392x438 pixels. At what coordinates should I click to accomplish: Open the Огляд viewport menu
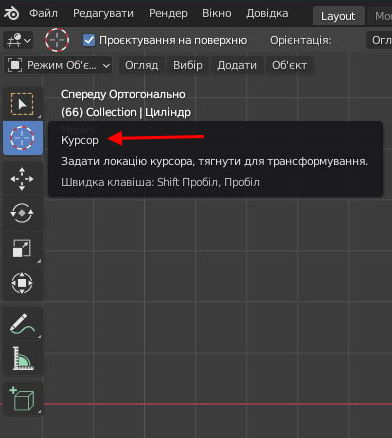(142, 65)
